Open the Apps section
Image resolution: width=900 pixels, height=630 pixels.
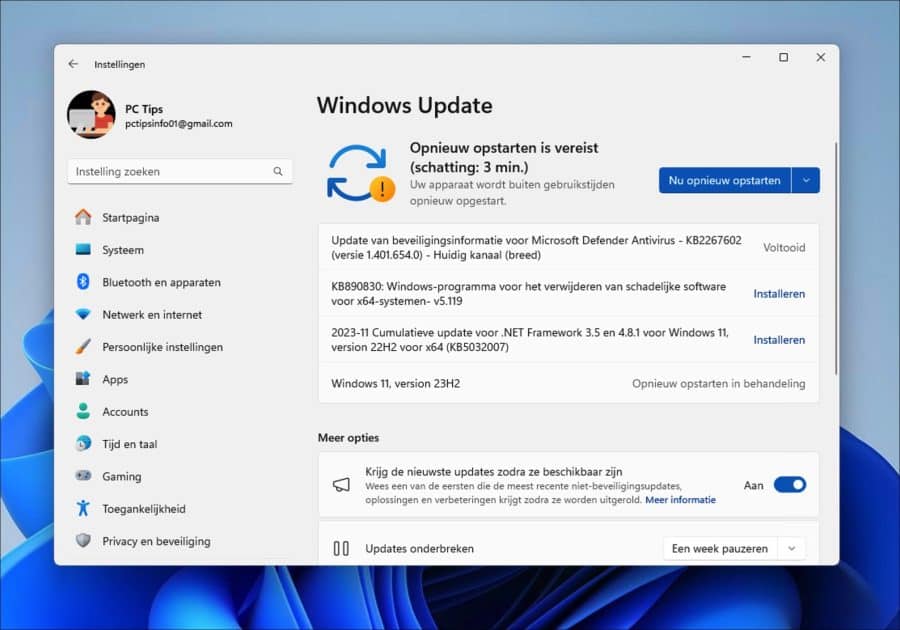click(x=114, y=379)
